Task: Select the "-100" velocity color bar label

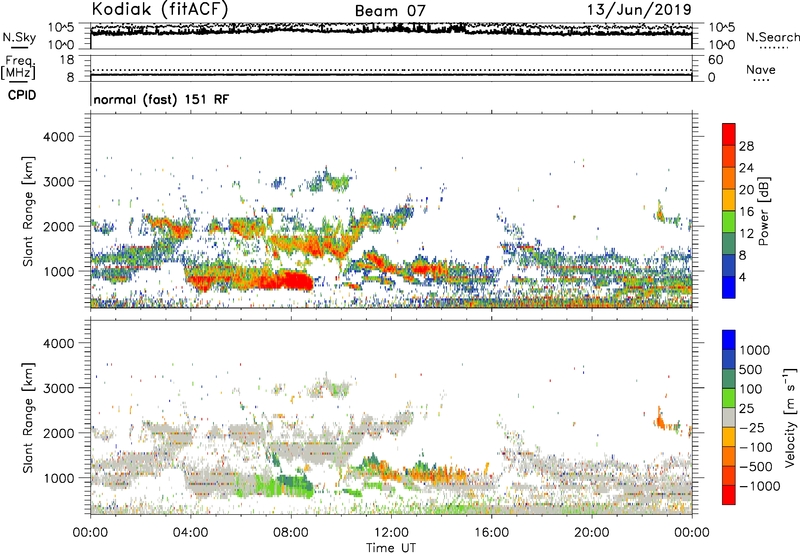Action: (755, 447)
